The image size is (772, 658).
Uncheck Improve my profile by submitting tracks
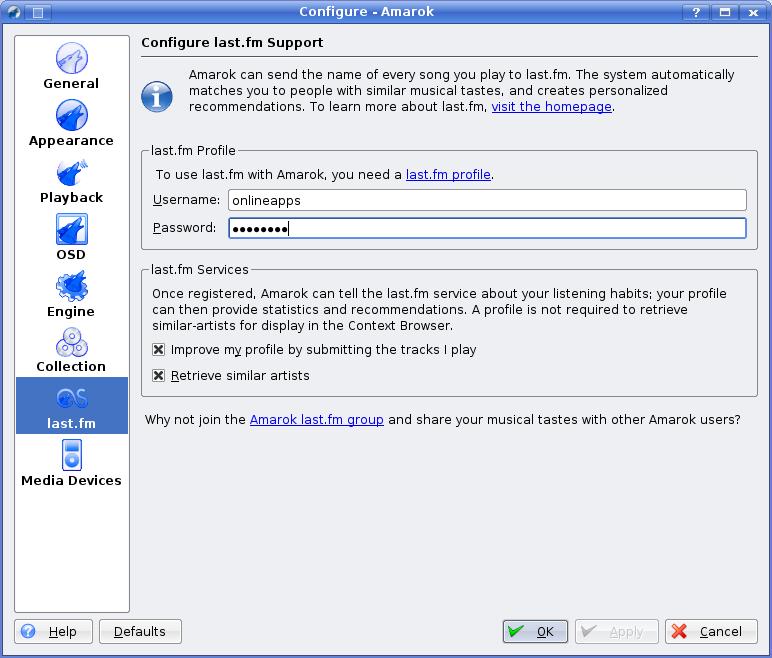159,350
